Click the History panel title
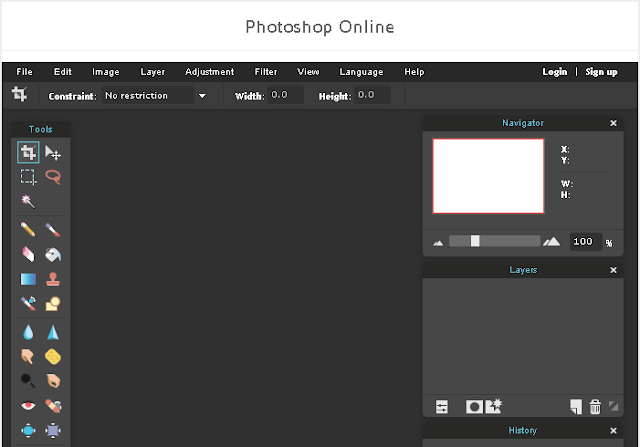The image size is (640, 447). point(522,431)
